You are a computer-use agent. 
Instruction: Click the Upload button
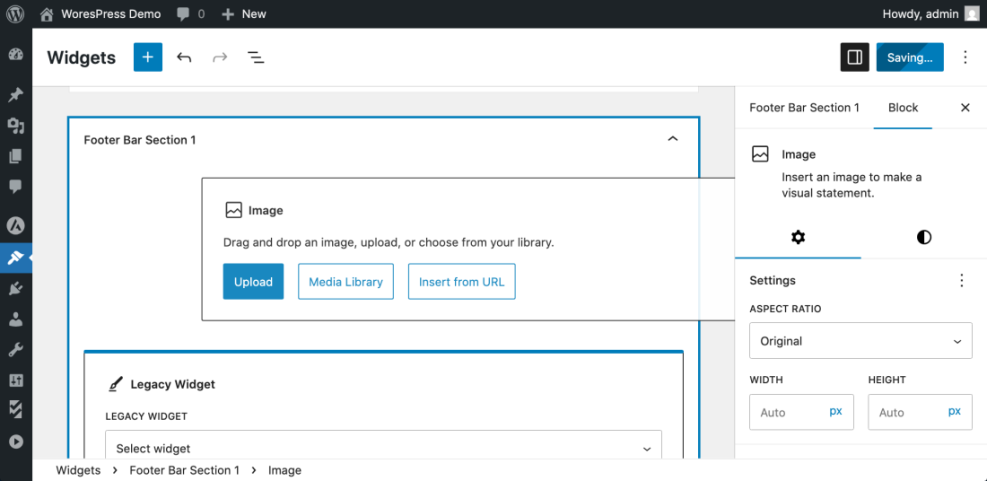(253, 281)
